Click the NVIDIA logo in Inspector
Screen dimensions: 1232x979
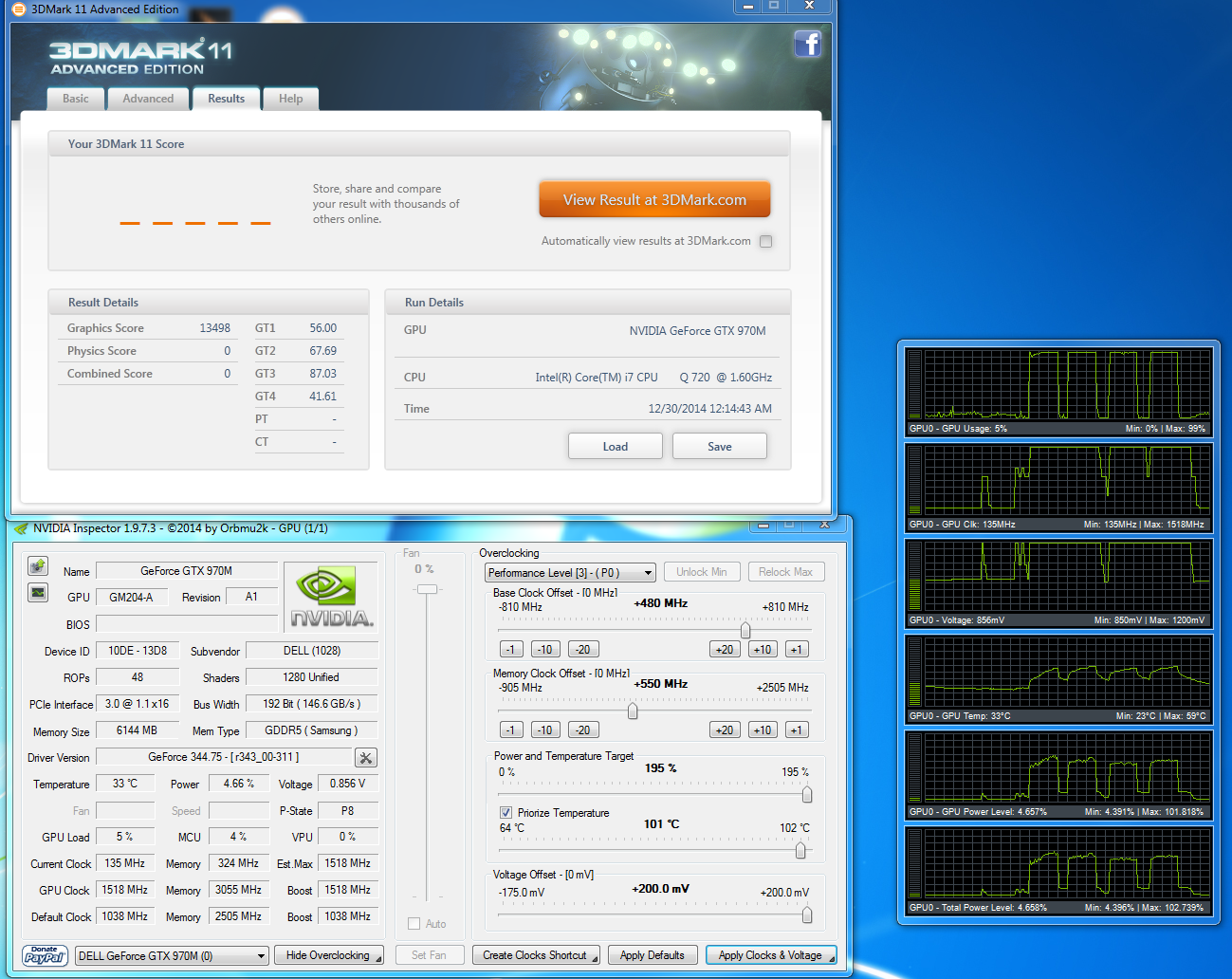[331, 597]
